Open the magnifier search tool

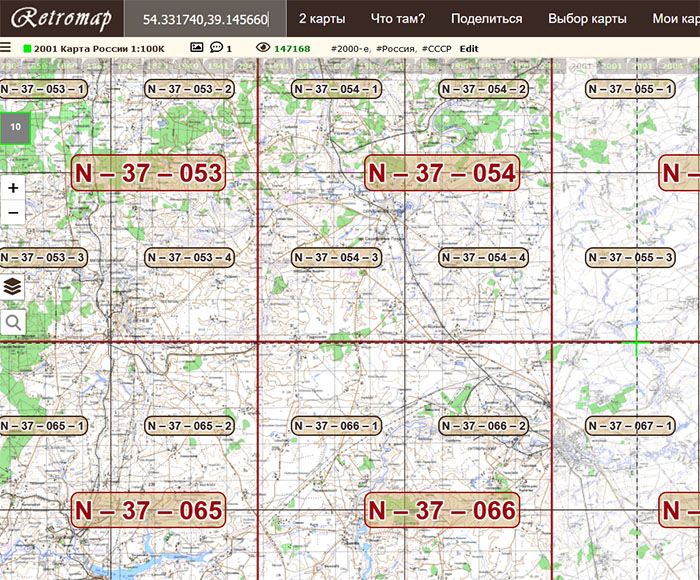pos(13,322)
